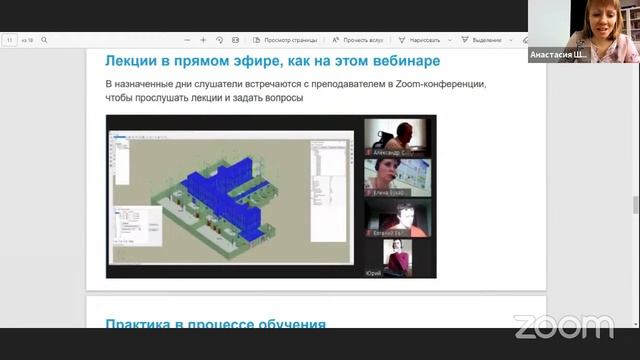This screenshot has height=360, width=640.
Task: Rotate the page with the rotate icon
Action: (x=220, y=40)
